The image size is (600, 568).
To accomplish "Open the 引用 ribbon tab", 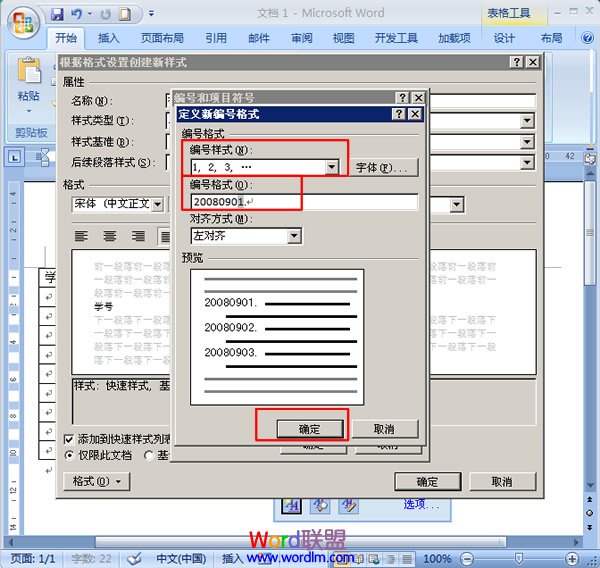I will click(x=216, y=38).
